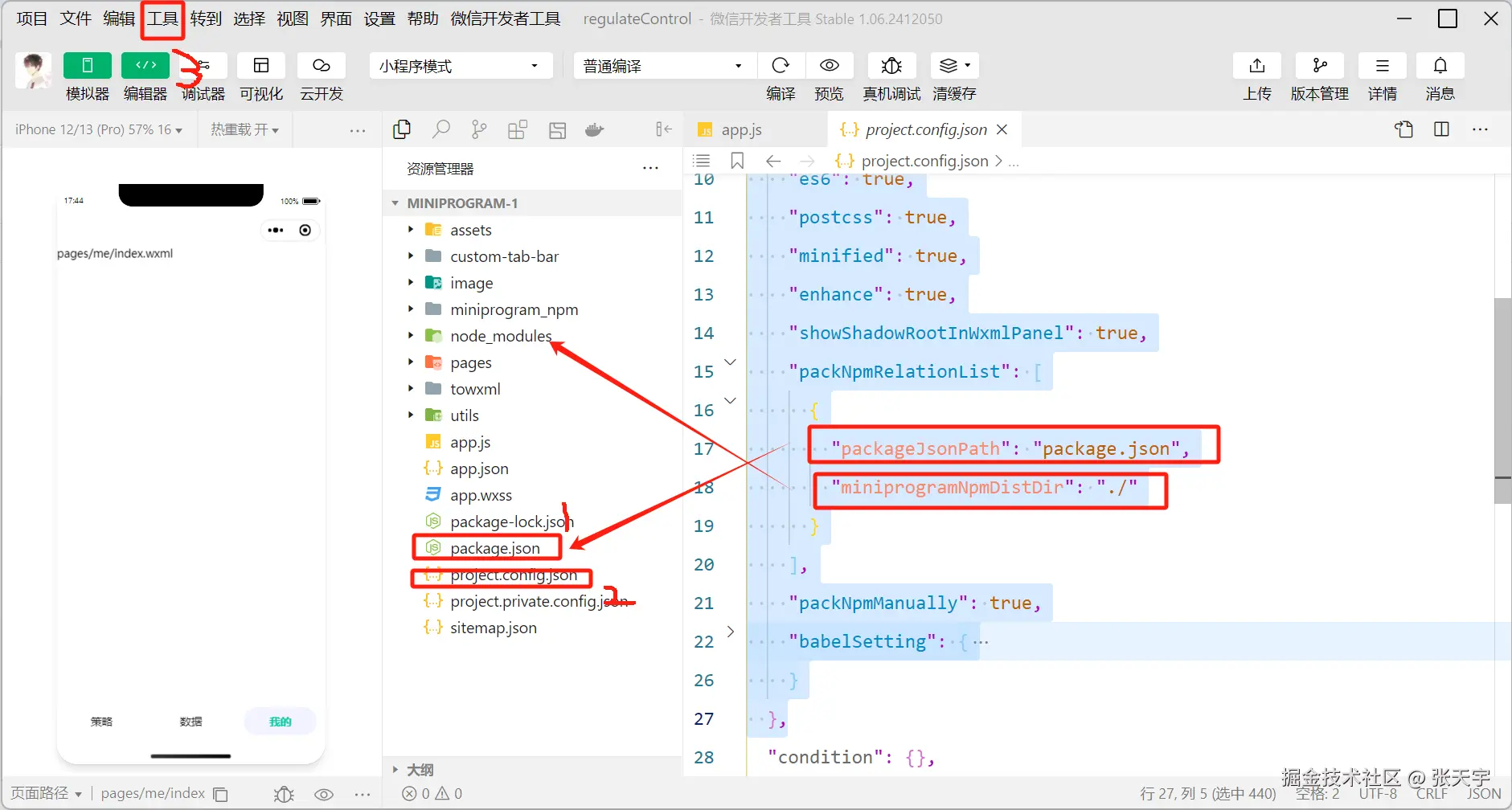
Task: Click the simulator capsule menu dots
Action: tap(276, 231)
